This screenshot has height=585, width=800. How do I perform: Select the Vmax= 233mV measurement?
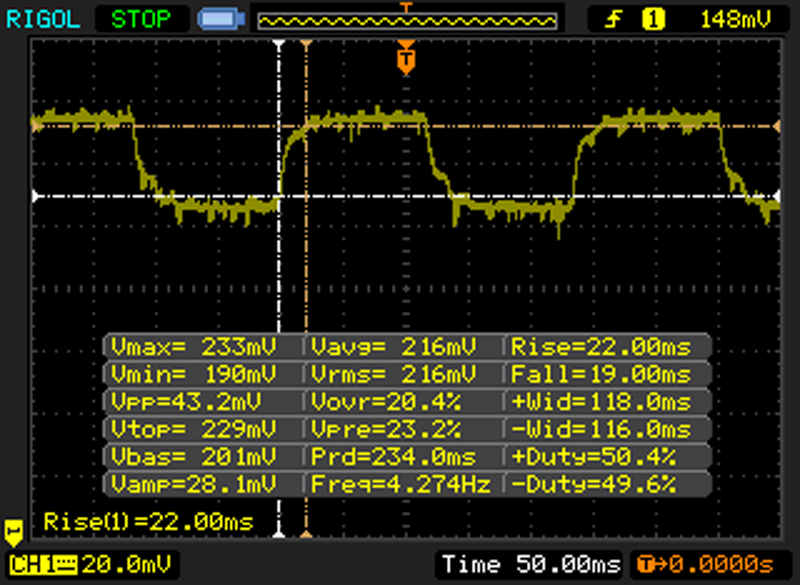click(193, 347)
